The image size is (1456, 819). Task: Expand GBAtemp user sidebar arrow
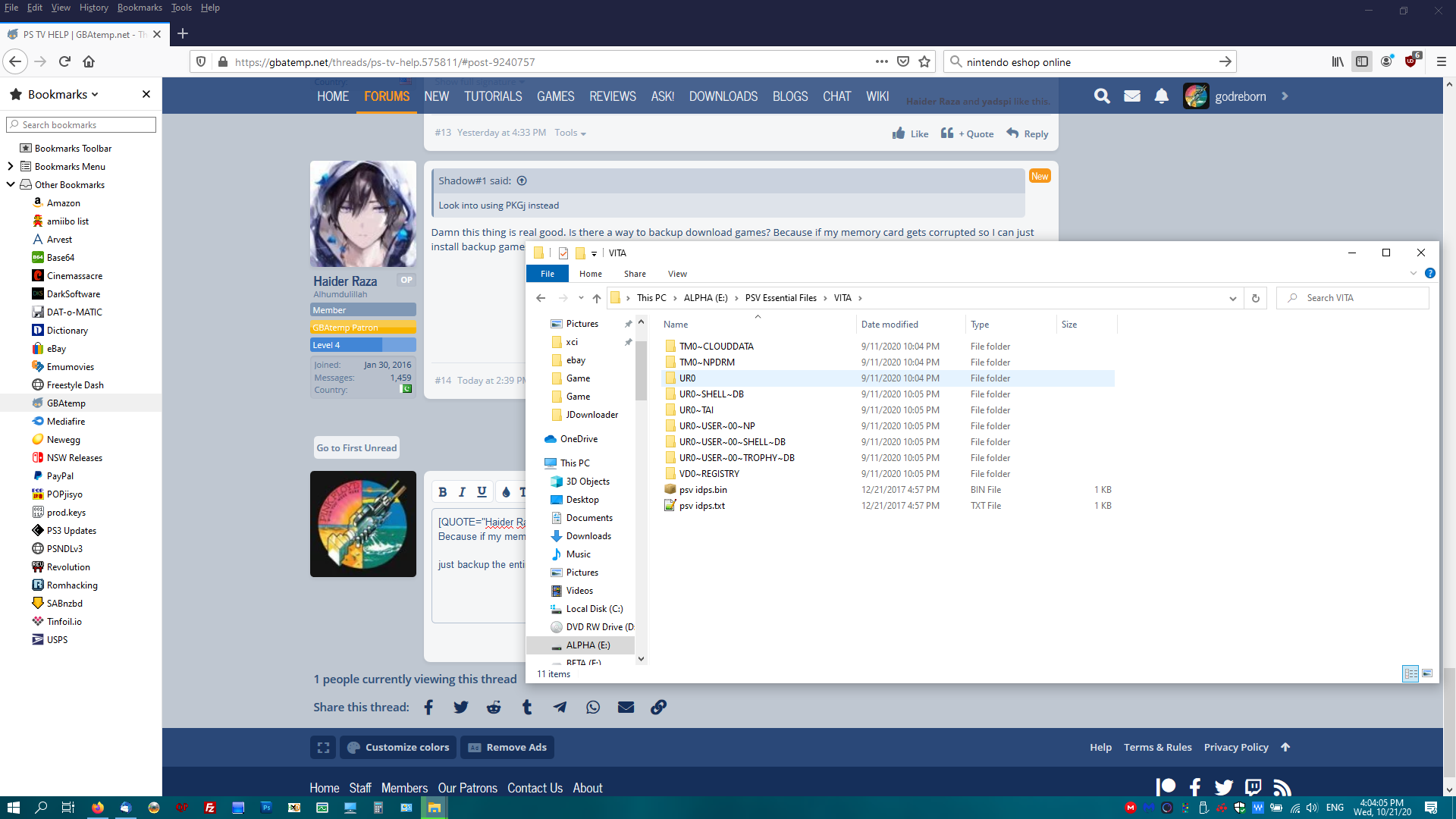(x=1285, y=96)
